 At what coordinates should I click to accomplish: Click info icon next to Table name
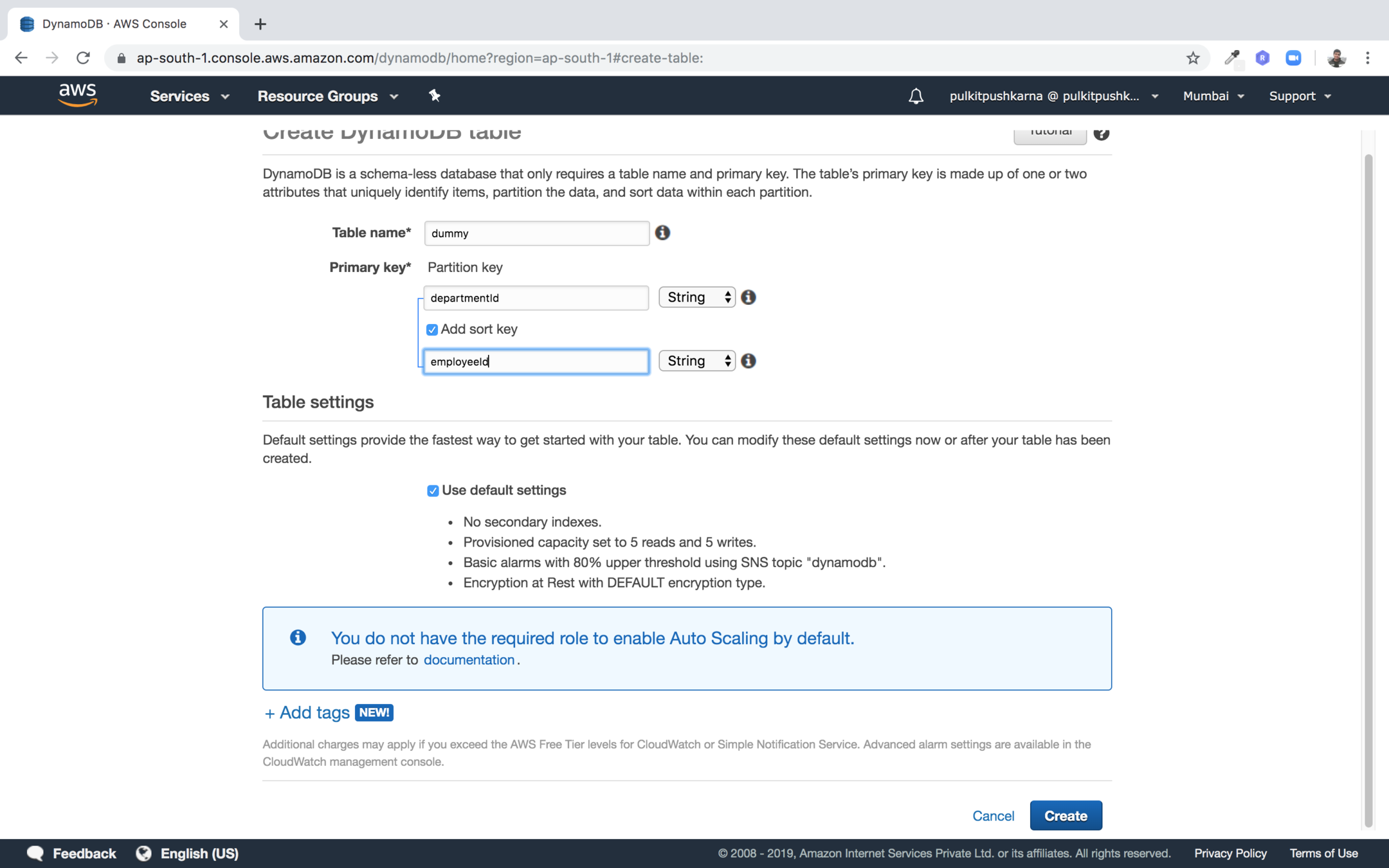pyautogui.click(x=662, y=233)
